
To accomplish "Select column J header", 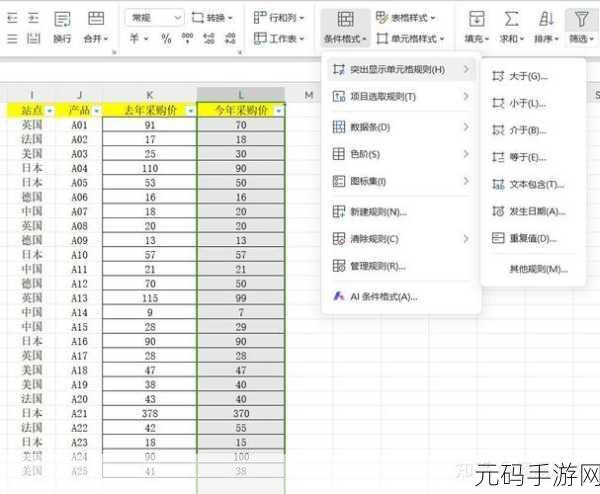I will tap(79, 95).
